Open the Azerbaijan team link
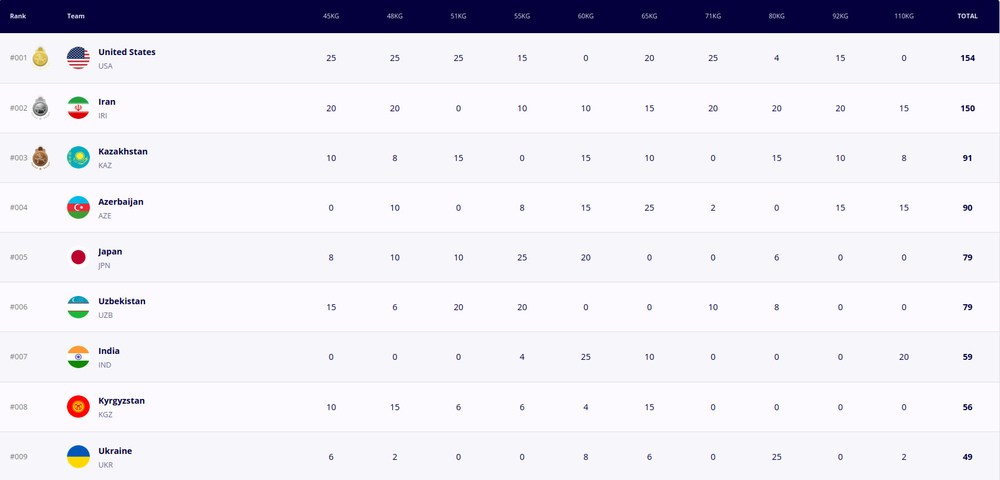 121,201
